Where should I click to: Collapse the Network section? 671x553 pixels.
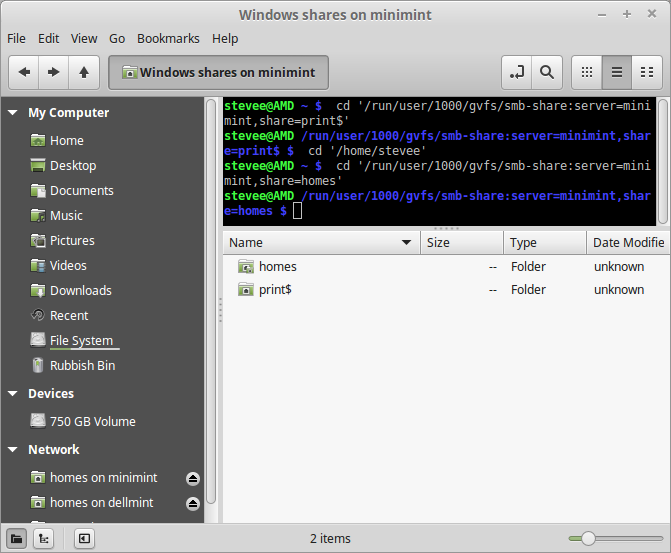[13, 450]
